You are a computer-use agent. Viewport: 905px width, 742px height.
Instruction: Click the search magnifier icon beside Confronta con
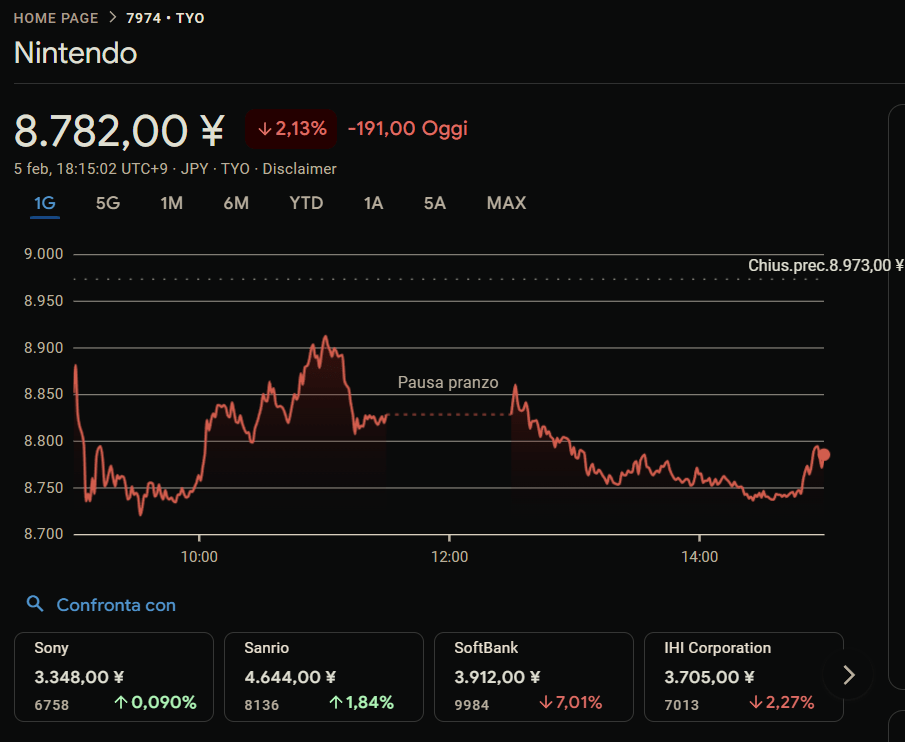[x=35, y=604]
